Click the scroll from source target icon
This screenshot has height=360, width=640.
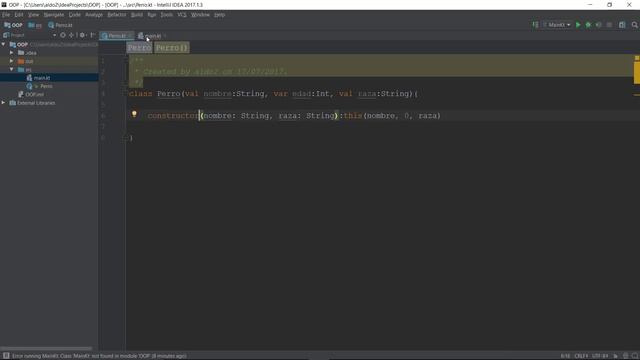63,35
